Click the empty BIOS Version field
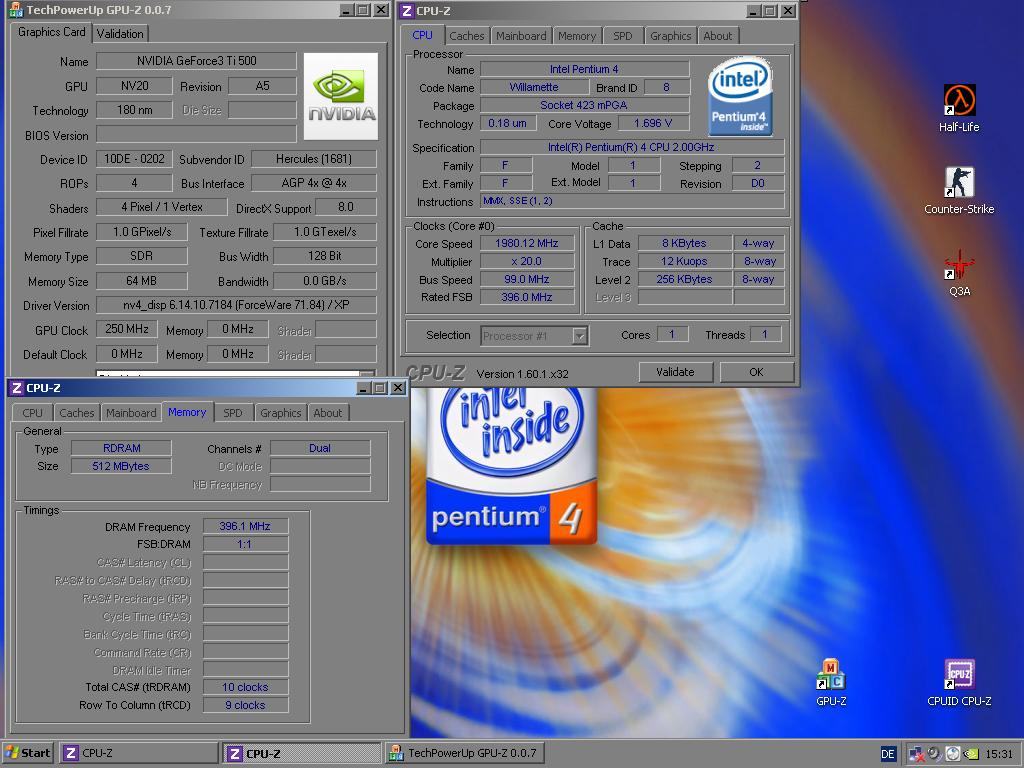The width and height of the screenshot is (1024, 768). pyautogui.click(x=196, y=135)
